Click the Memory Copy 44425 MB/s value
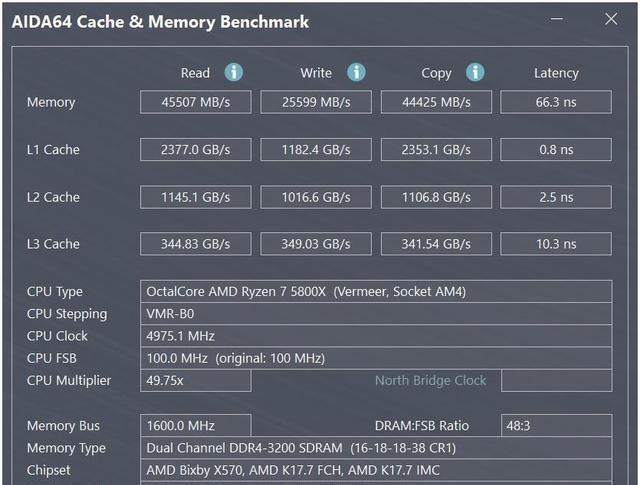640x485 pixels. pos(436,102)
